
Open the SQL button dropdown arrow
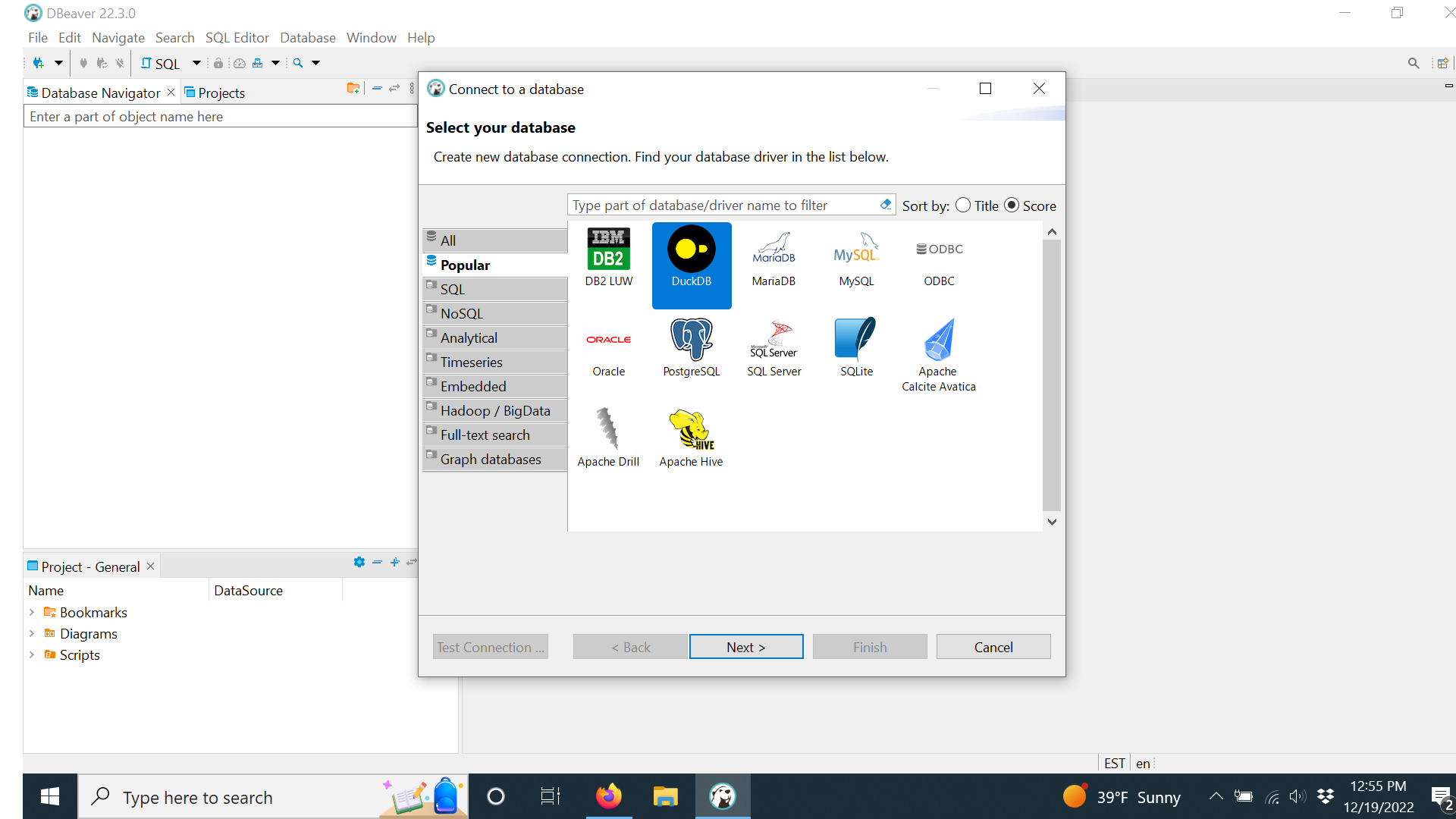point(196,63)
